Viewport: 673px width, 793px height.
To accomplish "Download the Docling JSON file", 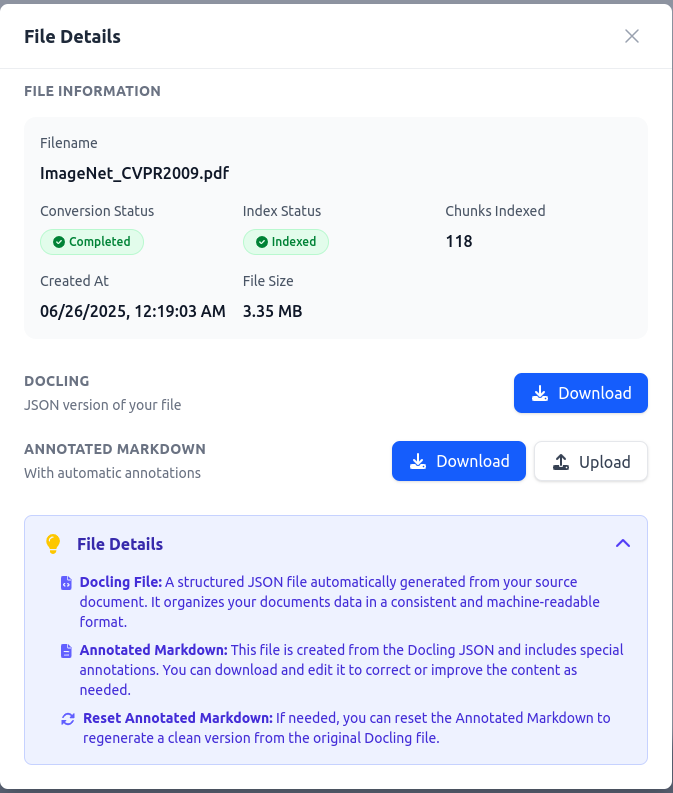I will (580, 393).
